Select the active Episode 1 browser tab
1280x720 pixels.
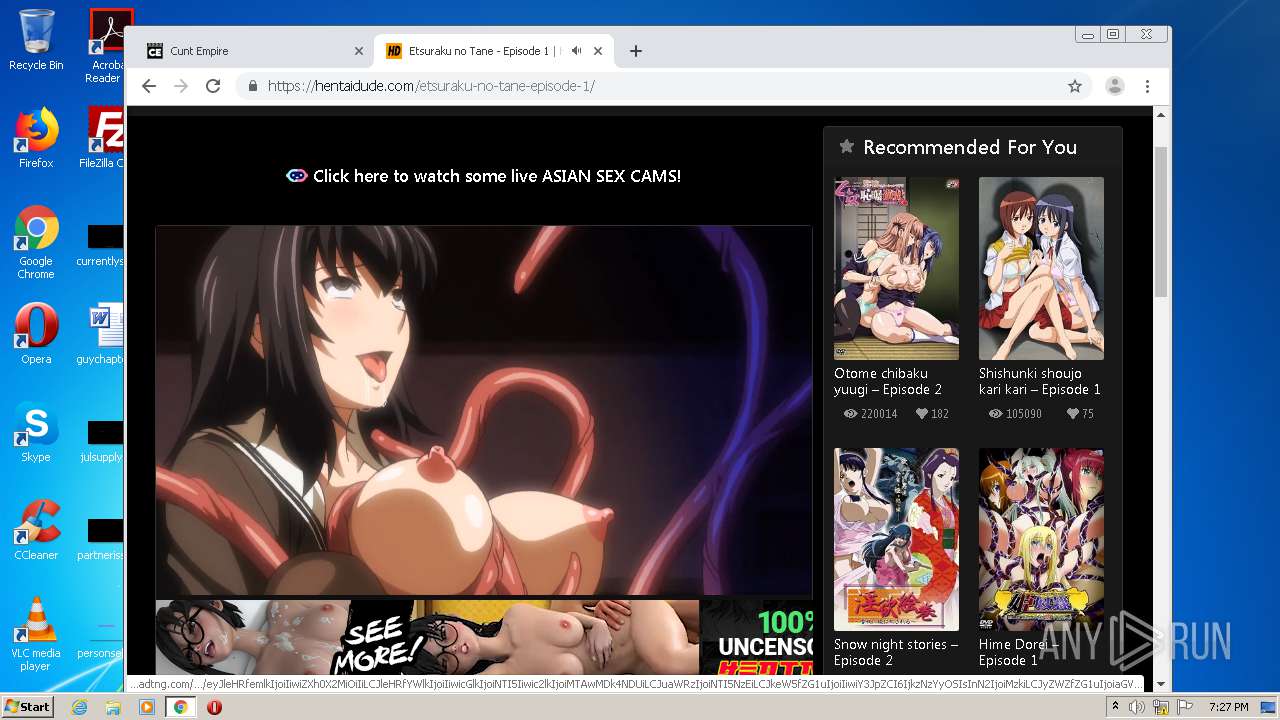pos(494,51)
